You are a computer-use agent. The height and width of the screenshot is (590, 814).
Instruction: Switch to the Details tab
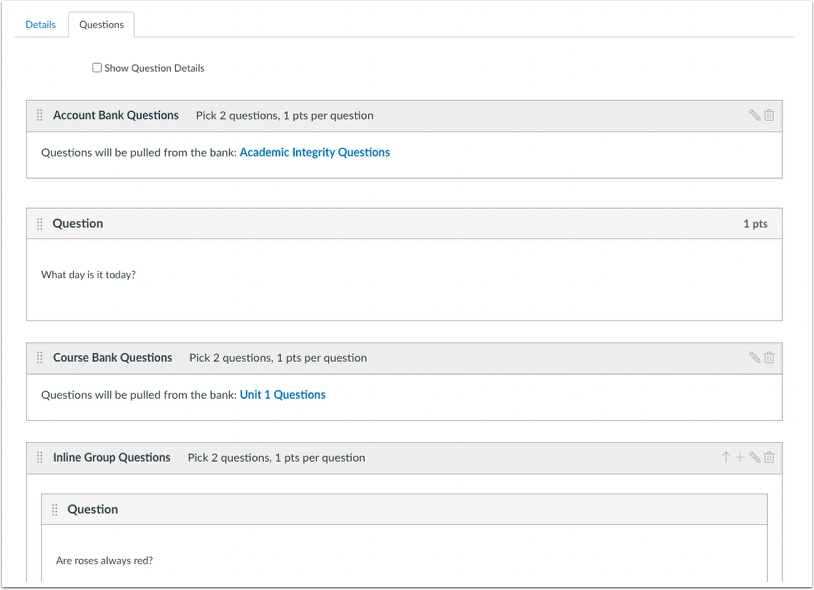[x=40, y=24]
